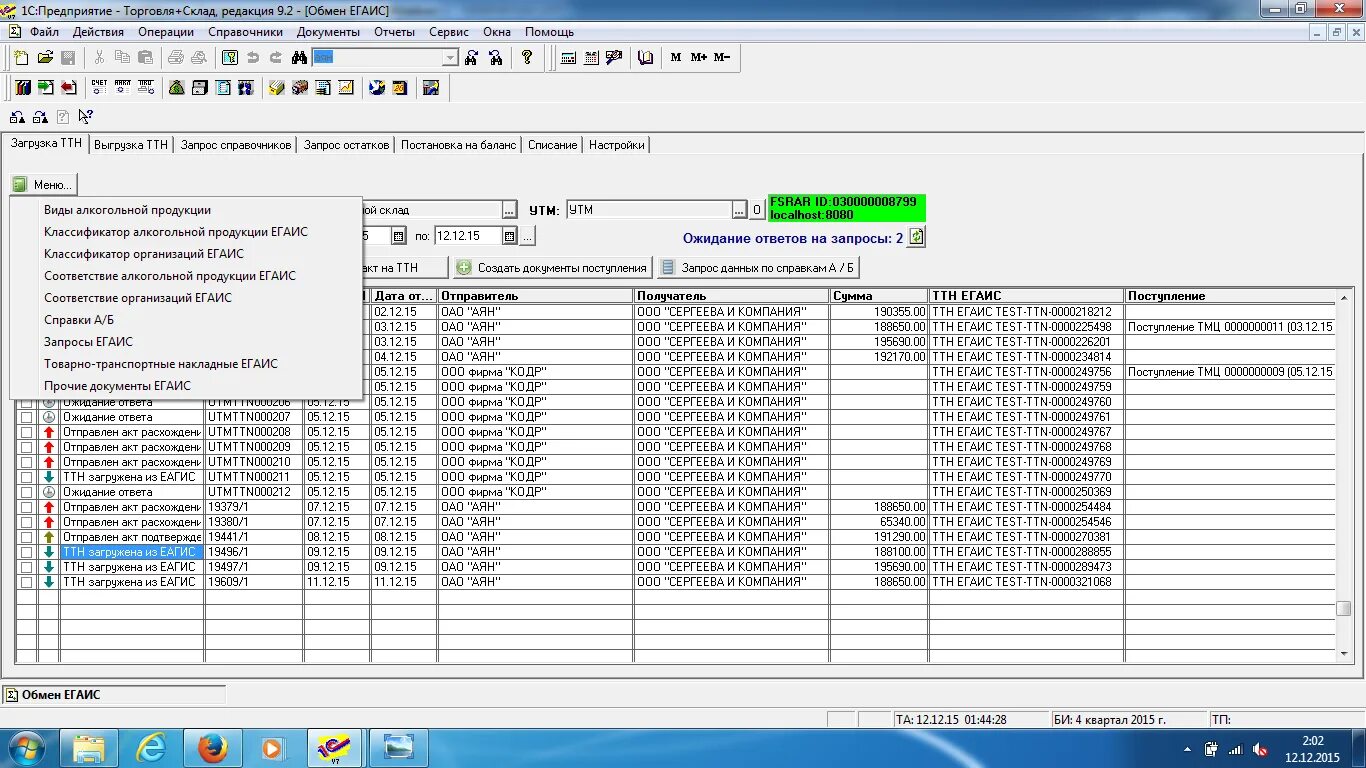Click the 0 button next to УТМ field

[x=757, y=210]
